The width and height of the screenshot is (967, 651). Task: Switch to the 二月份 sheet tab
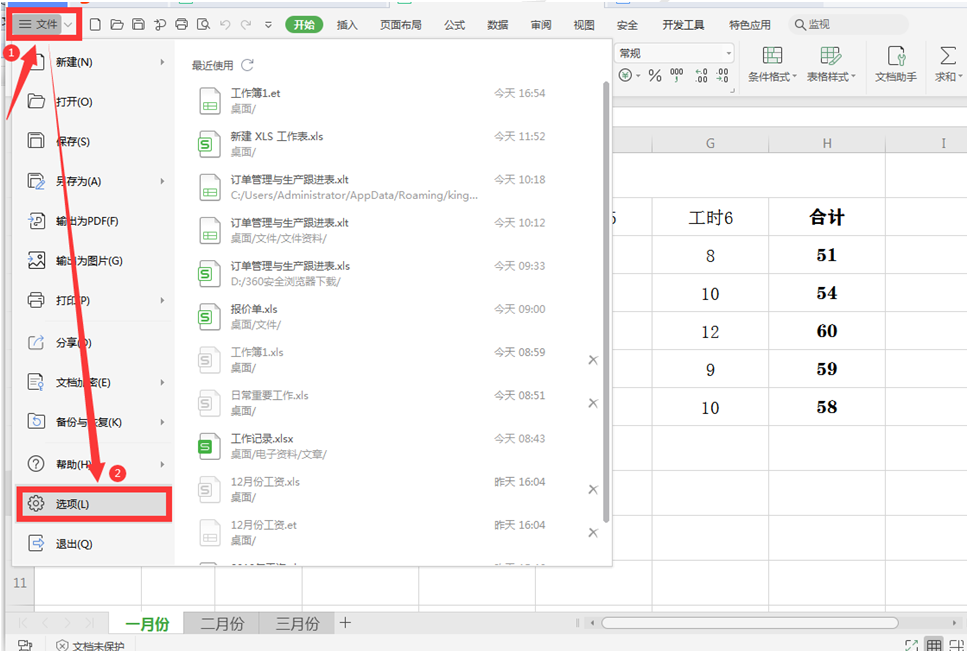(222, 623)
